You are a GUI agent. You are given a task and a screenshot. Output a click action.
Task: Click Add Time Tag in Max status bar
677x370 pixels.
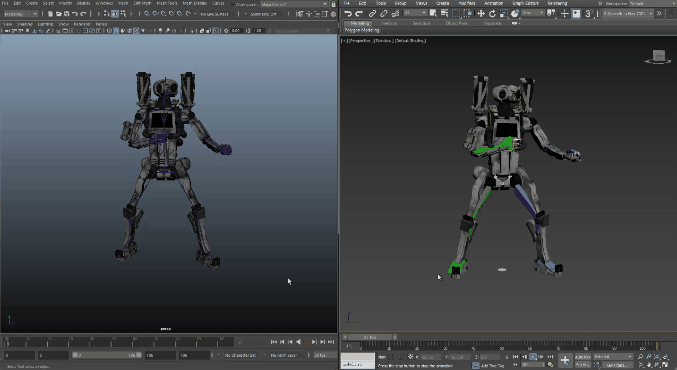[x=492, y=366]
